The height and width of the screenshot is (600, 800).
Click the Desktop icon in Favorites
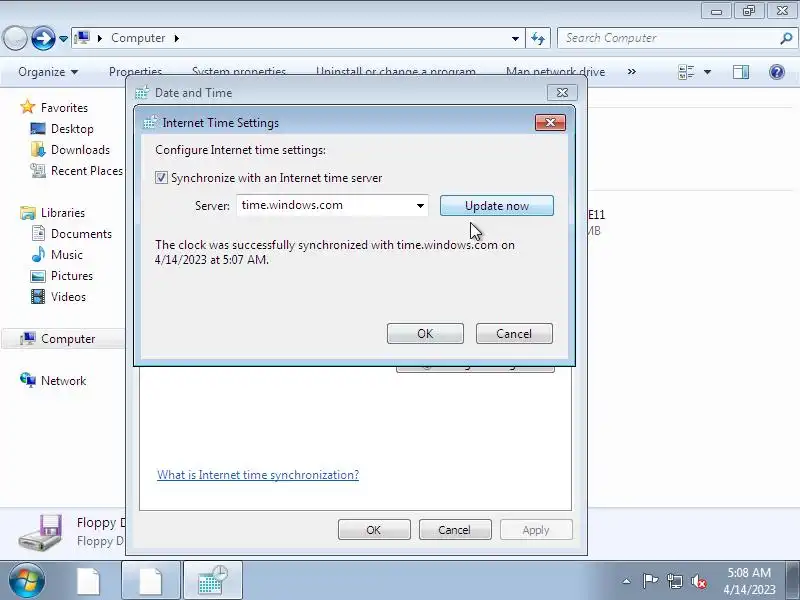(x=38, y=129)
